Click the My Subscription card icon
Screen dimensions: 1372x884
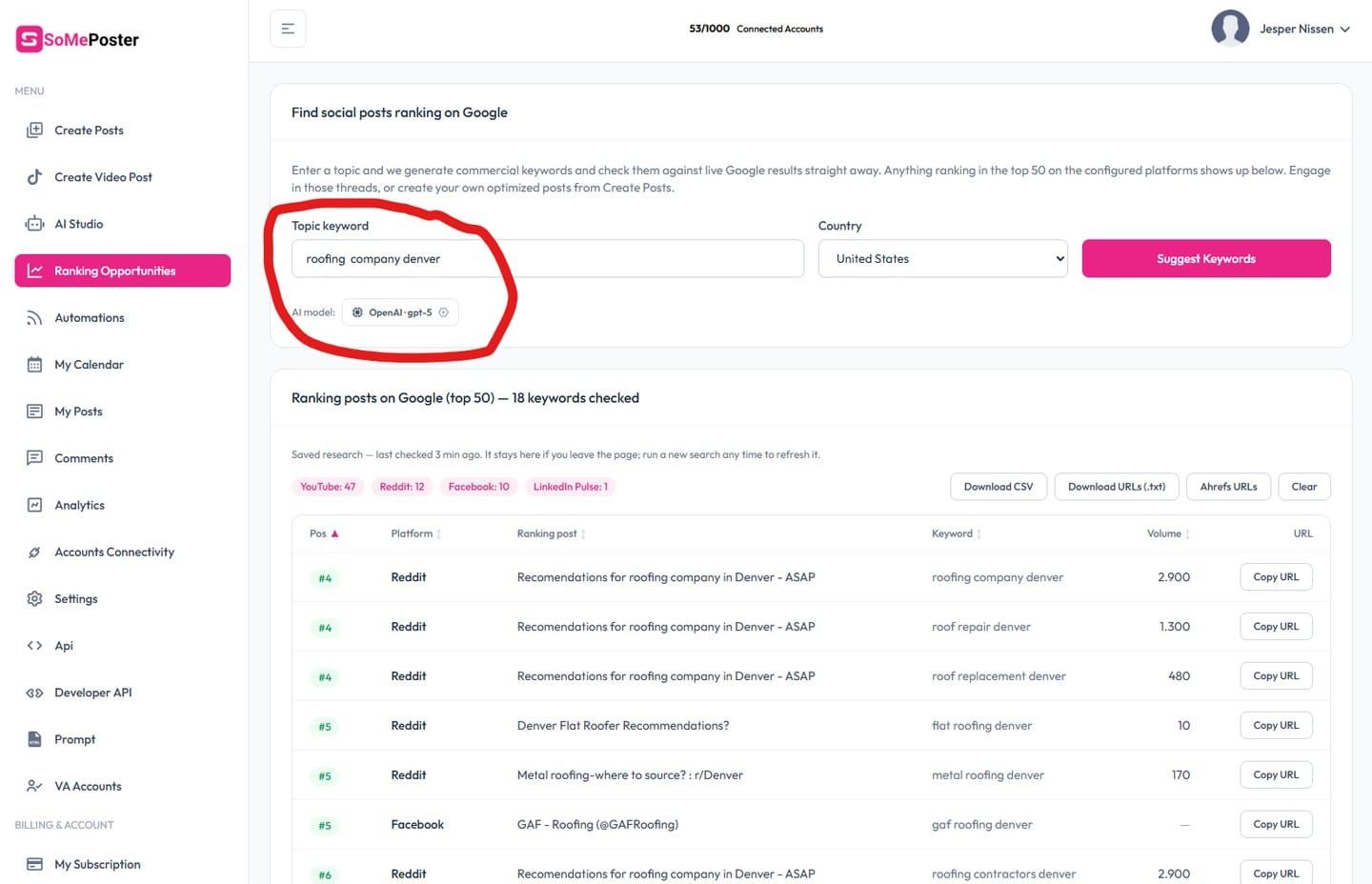[34, 864]
